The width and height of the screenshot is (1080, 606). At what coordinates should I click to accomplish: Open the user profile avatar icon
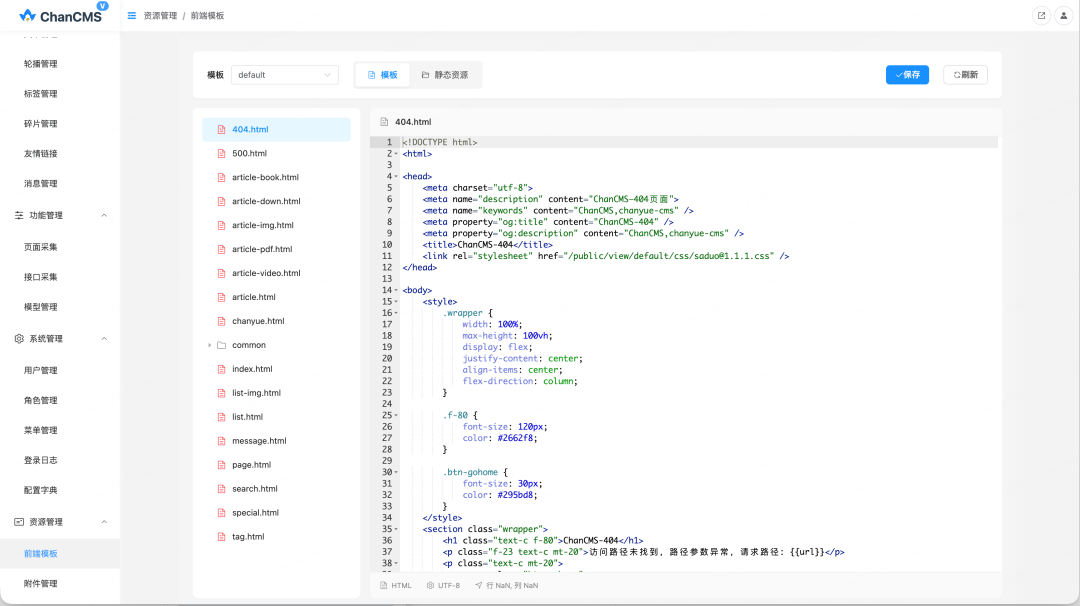(x=1062, y=16)
